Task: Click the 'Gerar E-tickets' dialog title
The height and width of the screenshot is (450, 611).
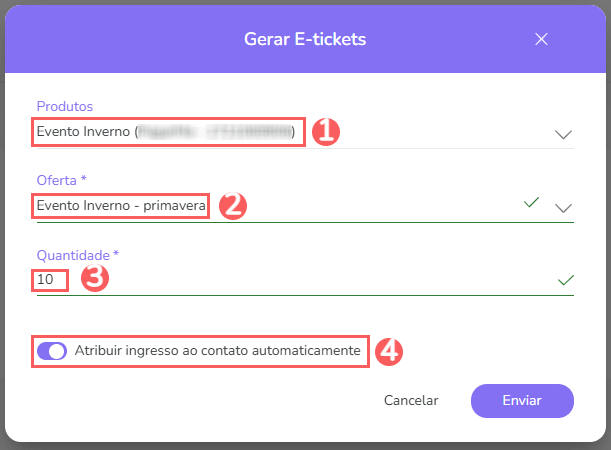Action: (305, 40)
